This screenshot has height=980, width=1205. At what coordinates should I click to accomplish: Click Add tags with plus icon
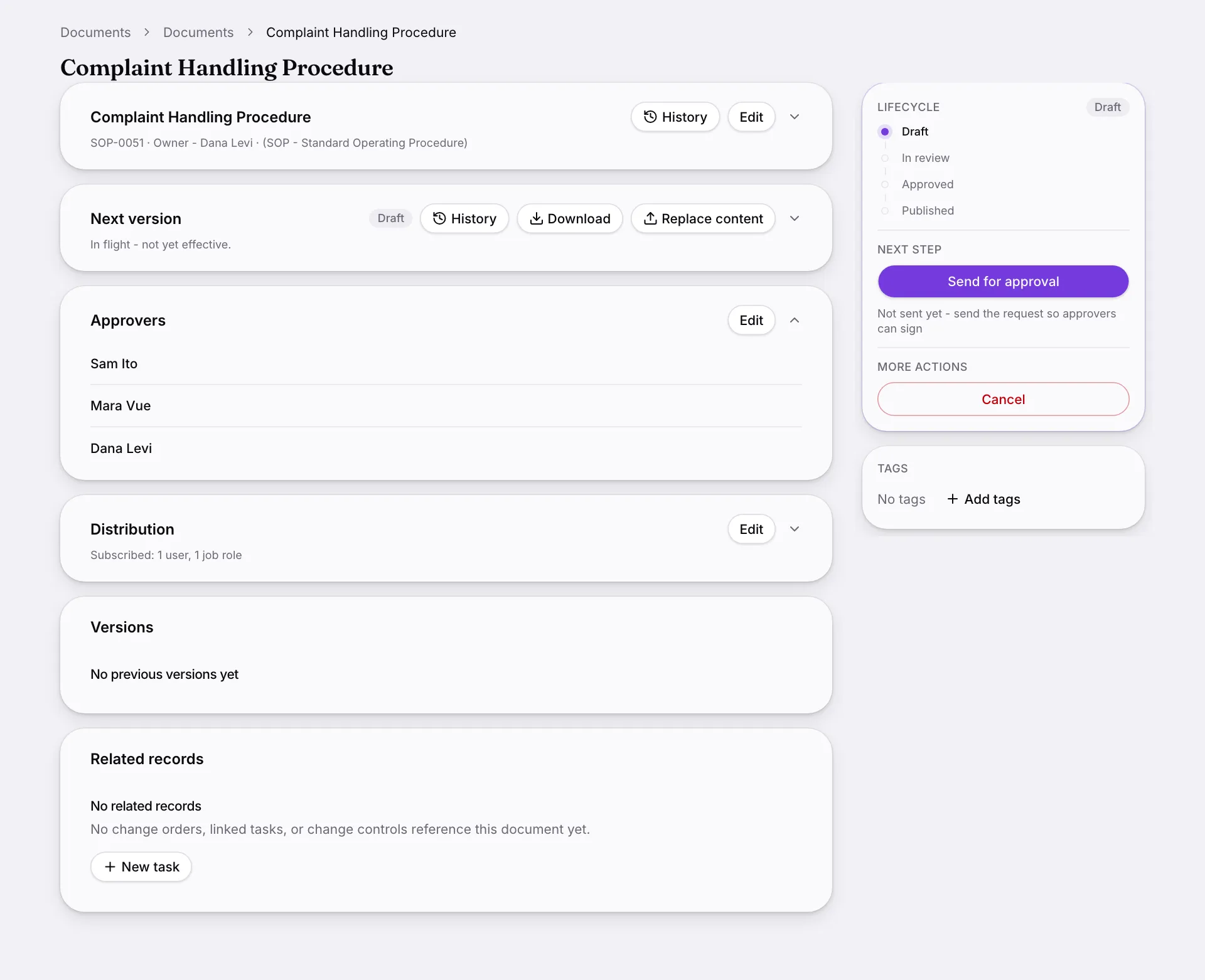point(983,499)
